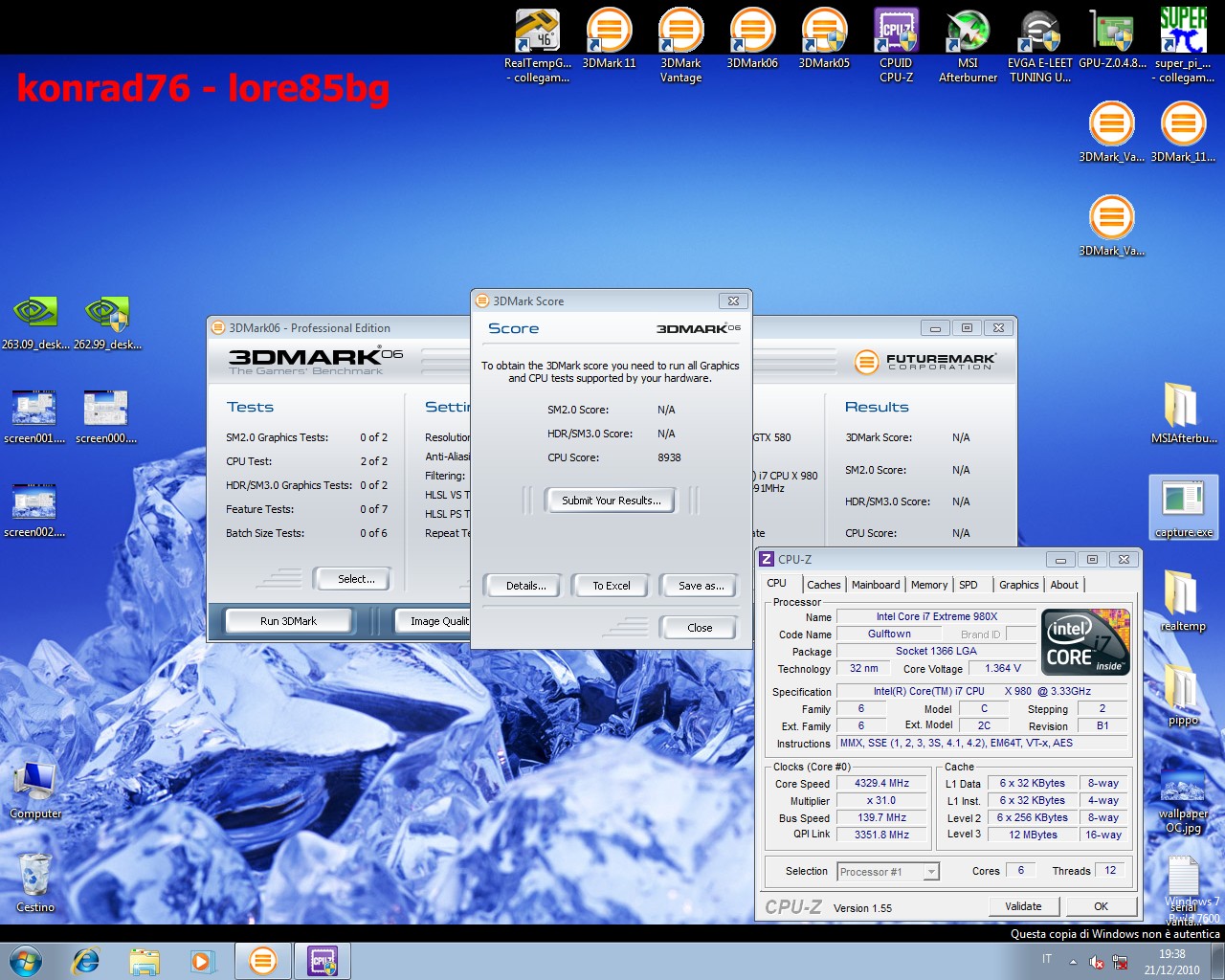Open Windows Media Player from taskbar
Screen dimensions: 1225x980
203,960
